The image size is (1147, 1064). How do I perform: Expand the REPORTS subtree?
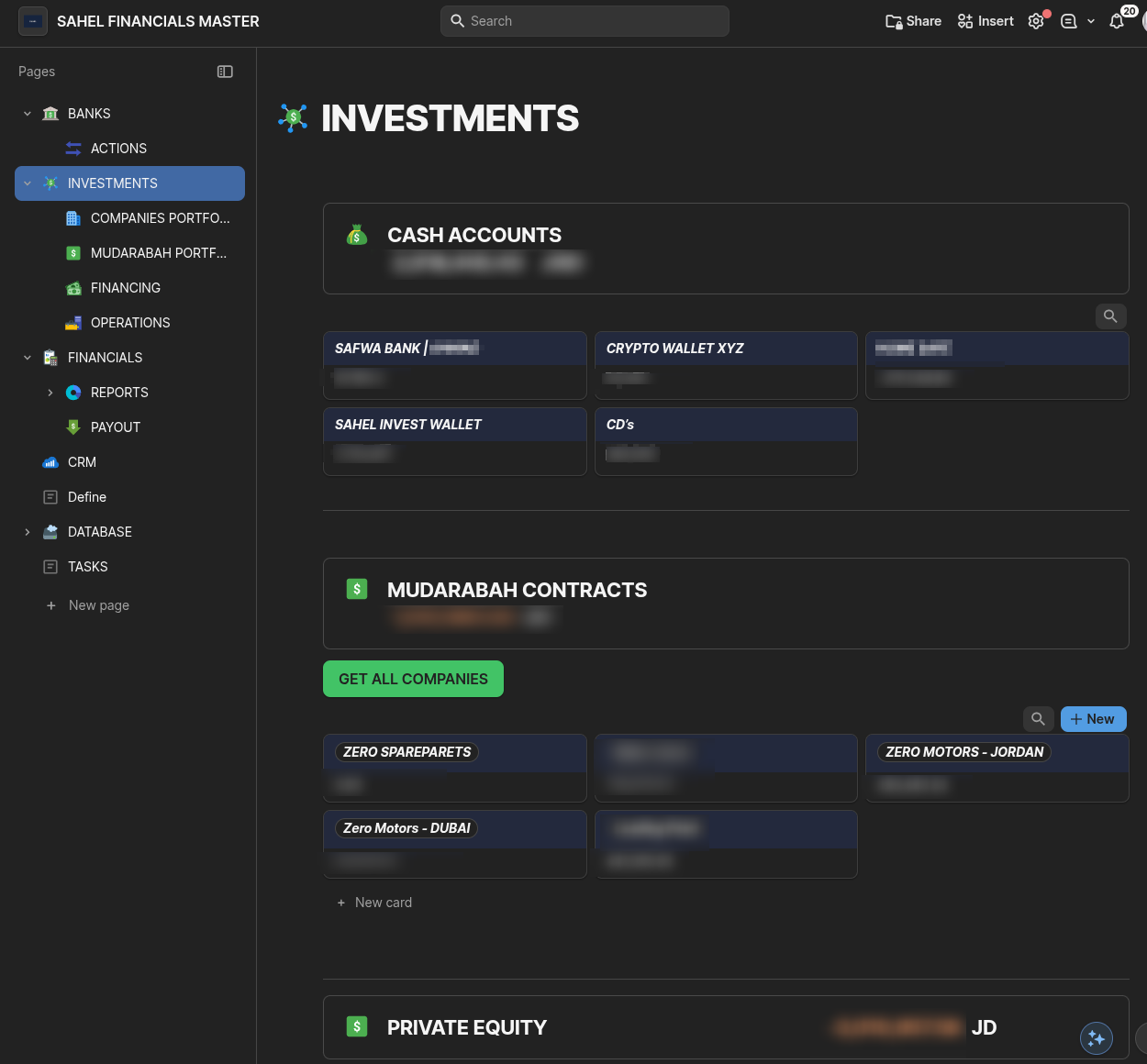tap(50, 393)
